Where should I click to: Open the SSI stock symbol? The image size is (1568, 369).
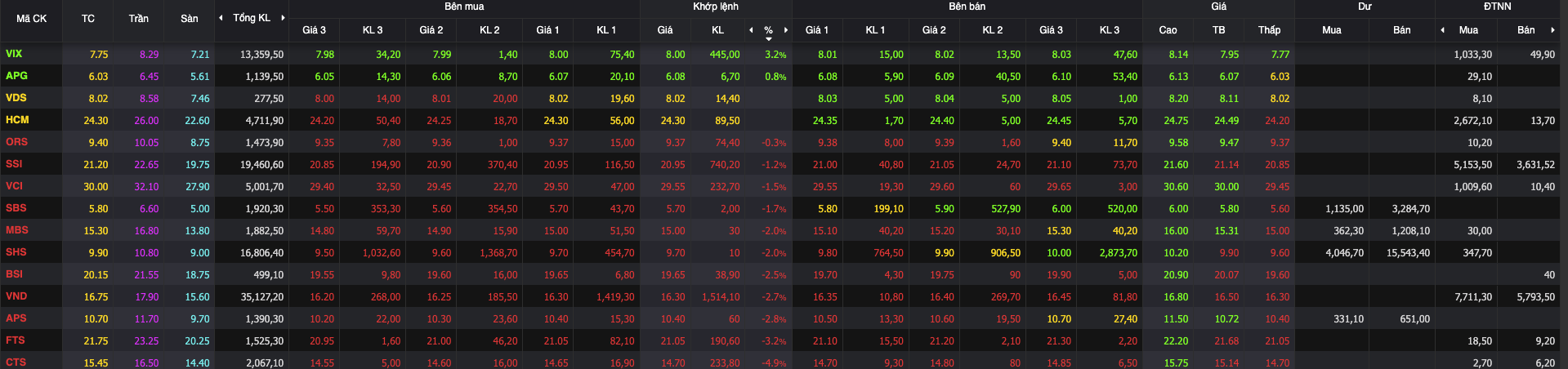pyautogui.click(x=14, y=164)
